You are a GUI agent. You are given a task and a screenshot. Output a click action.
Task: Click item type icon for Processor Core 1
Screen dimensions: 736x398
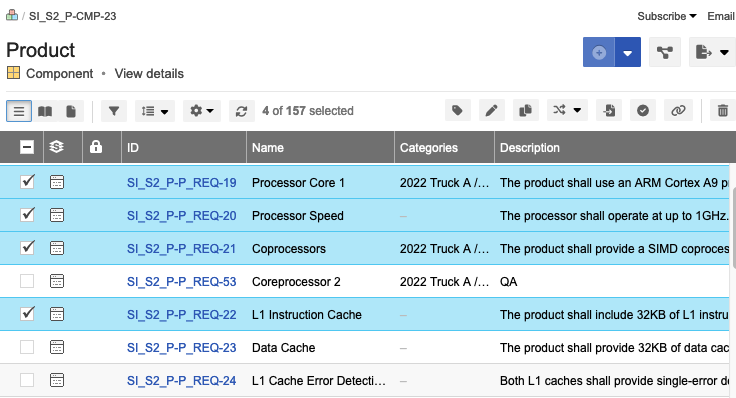click(x=57, y=182)
